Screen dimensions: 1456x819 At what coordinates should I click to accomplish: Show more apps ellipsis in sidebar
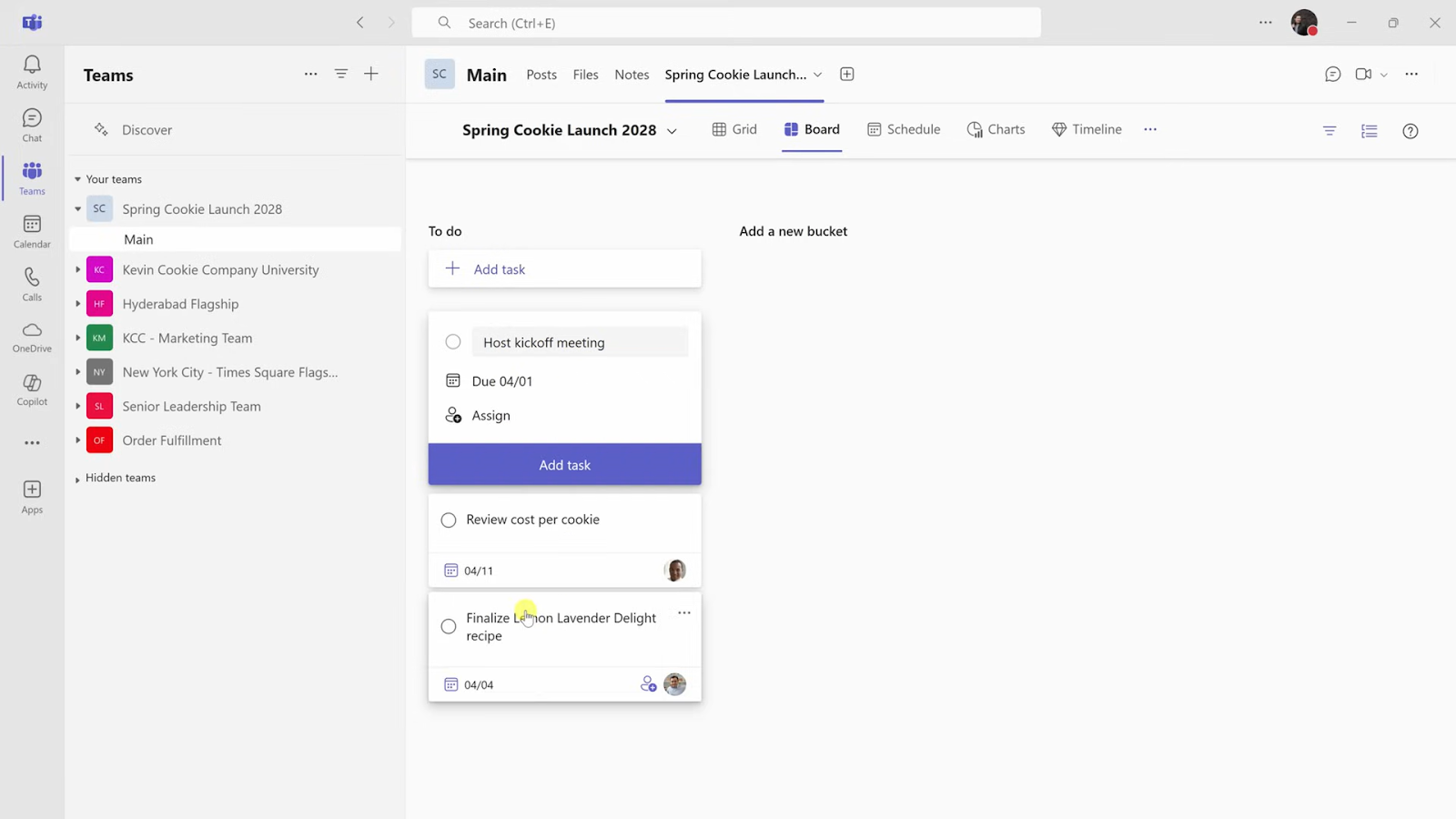[32, 443]
